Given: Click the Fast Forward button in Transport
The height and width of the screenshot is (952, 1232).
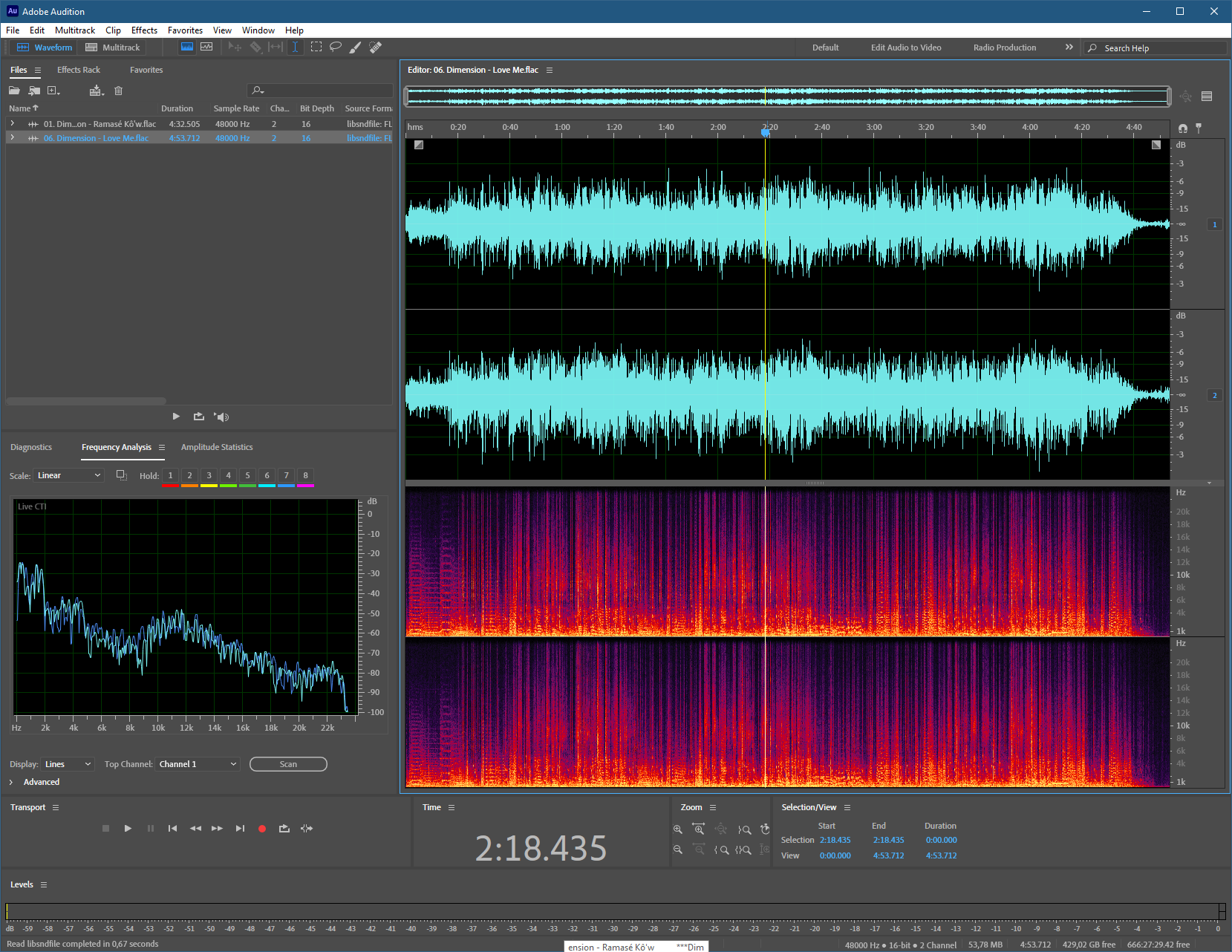Looking at the screenshot, I should click(x=217, y=829).
